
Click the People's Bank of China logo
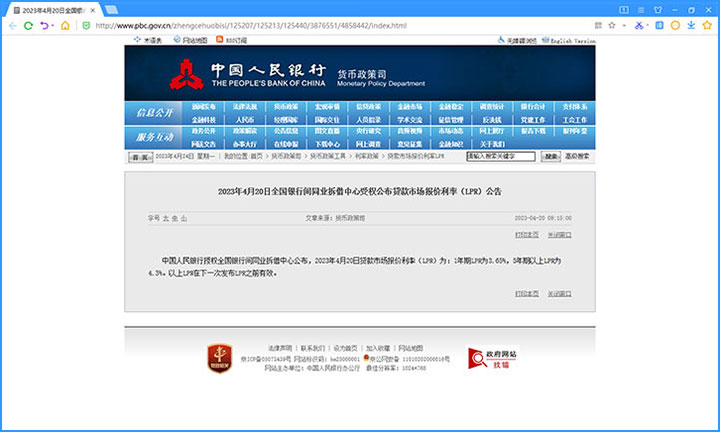pyautogui.click(x=182, y=76)
